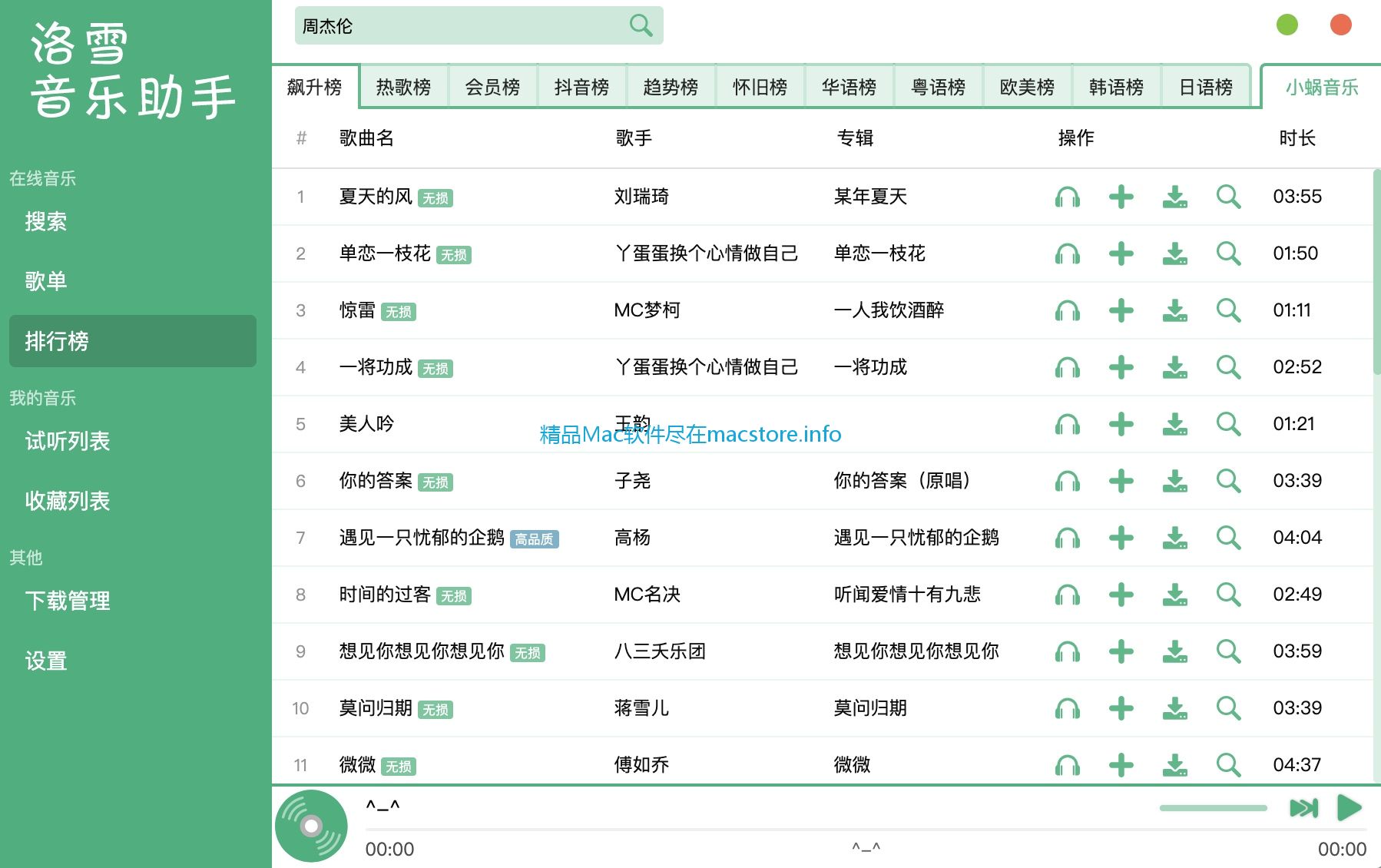Select the 日语榜 tab
This screenshot has height=868, width=1381.
[1206, 87]
